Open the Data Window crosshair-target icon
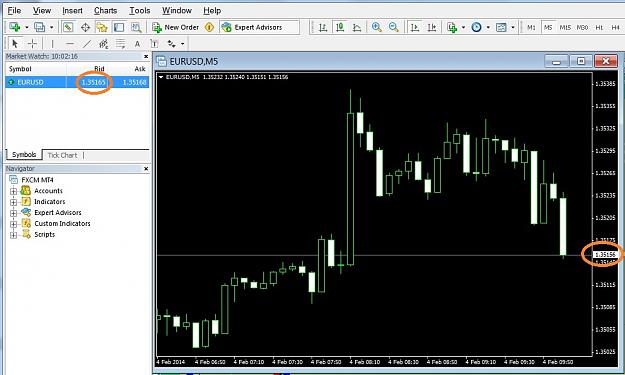The image size is (625, 375). [85, 27]
